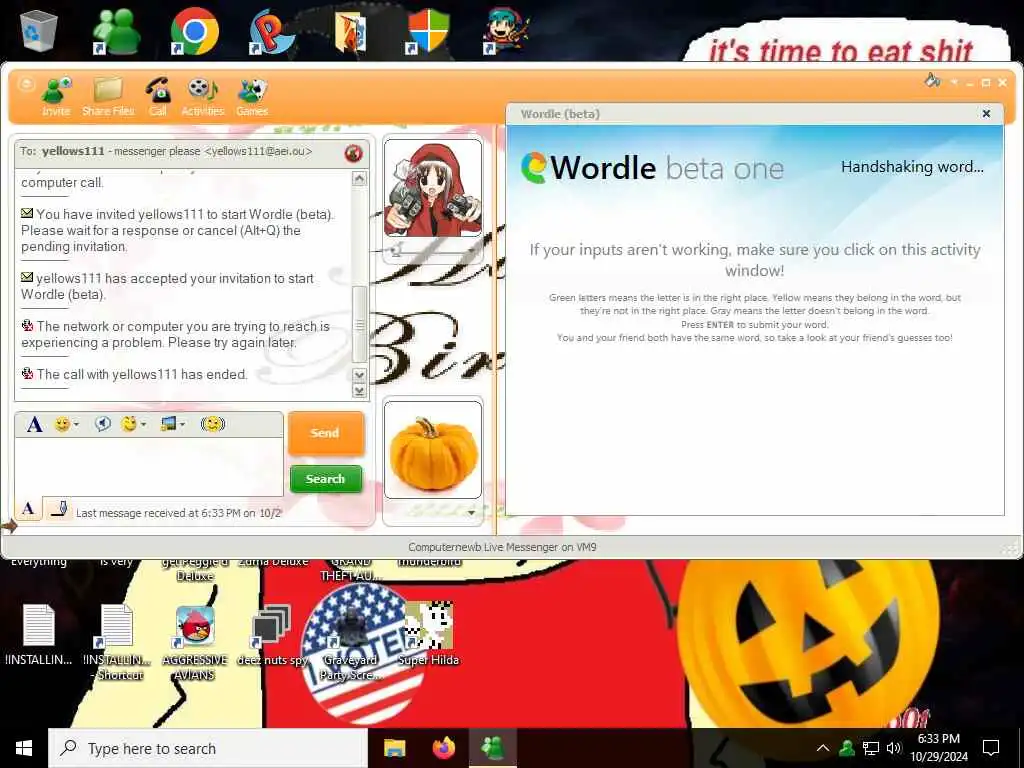Click the taskbar search box
The width and height of the screenshot is (1024, 768).
[x=208, y=748]
